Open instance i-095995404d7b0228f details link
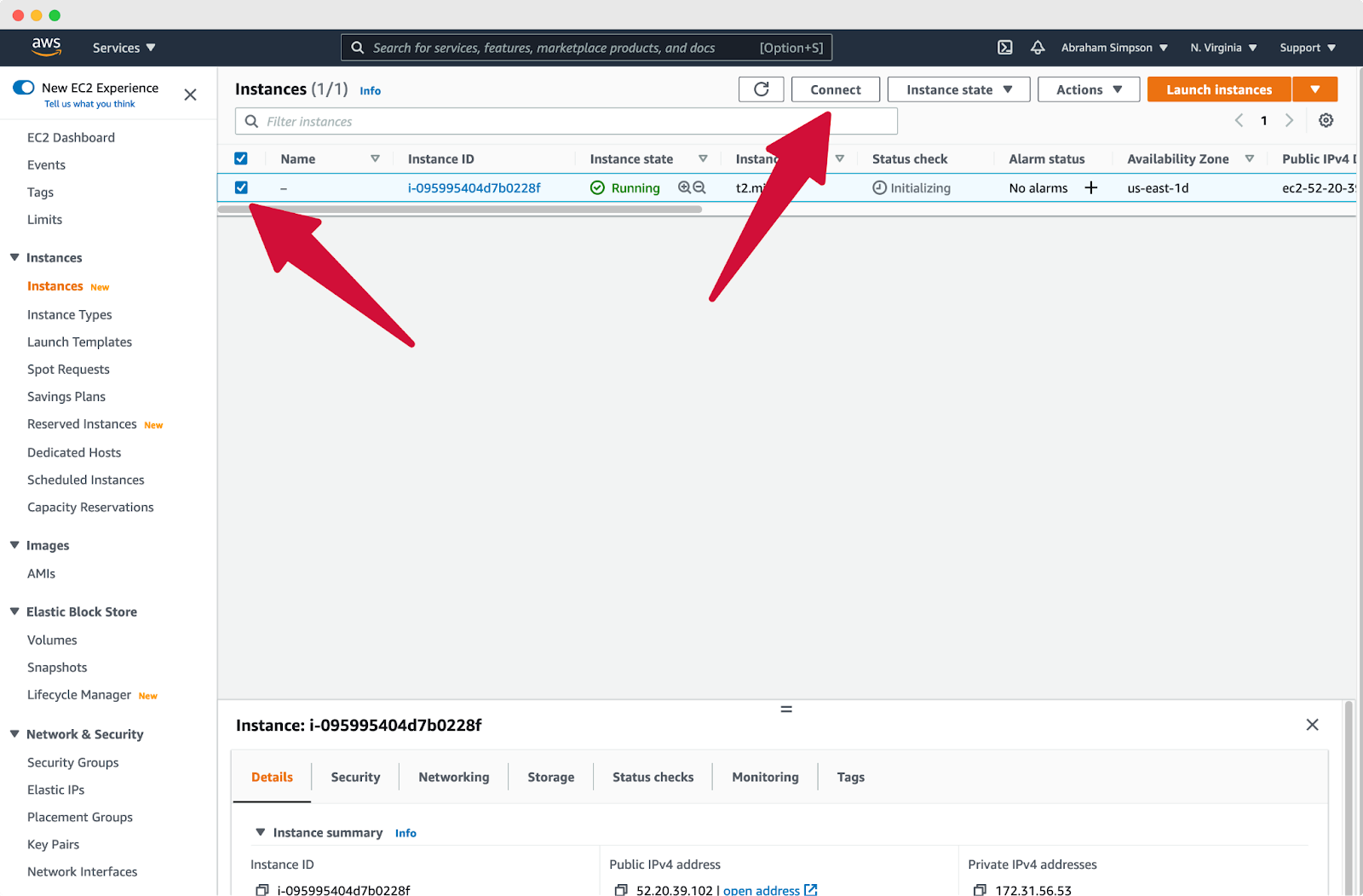The image size is (1363, 896). click(474, 187)
